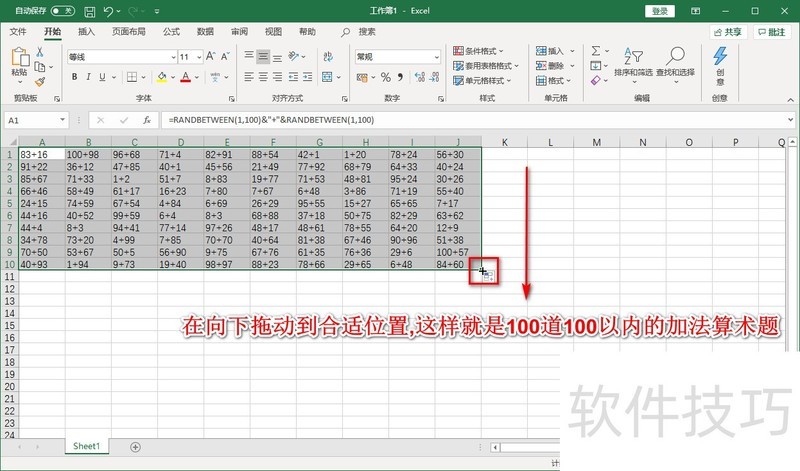Click the Format Painter brush icon
The image size is (800, 471).
tap(40, 82)
